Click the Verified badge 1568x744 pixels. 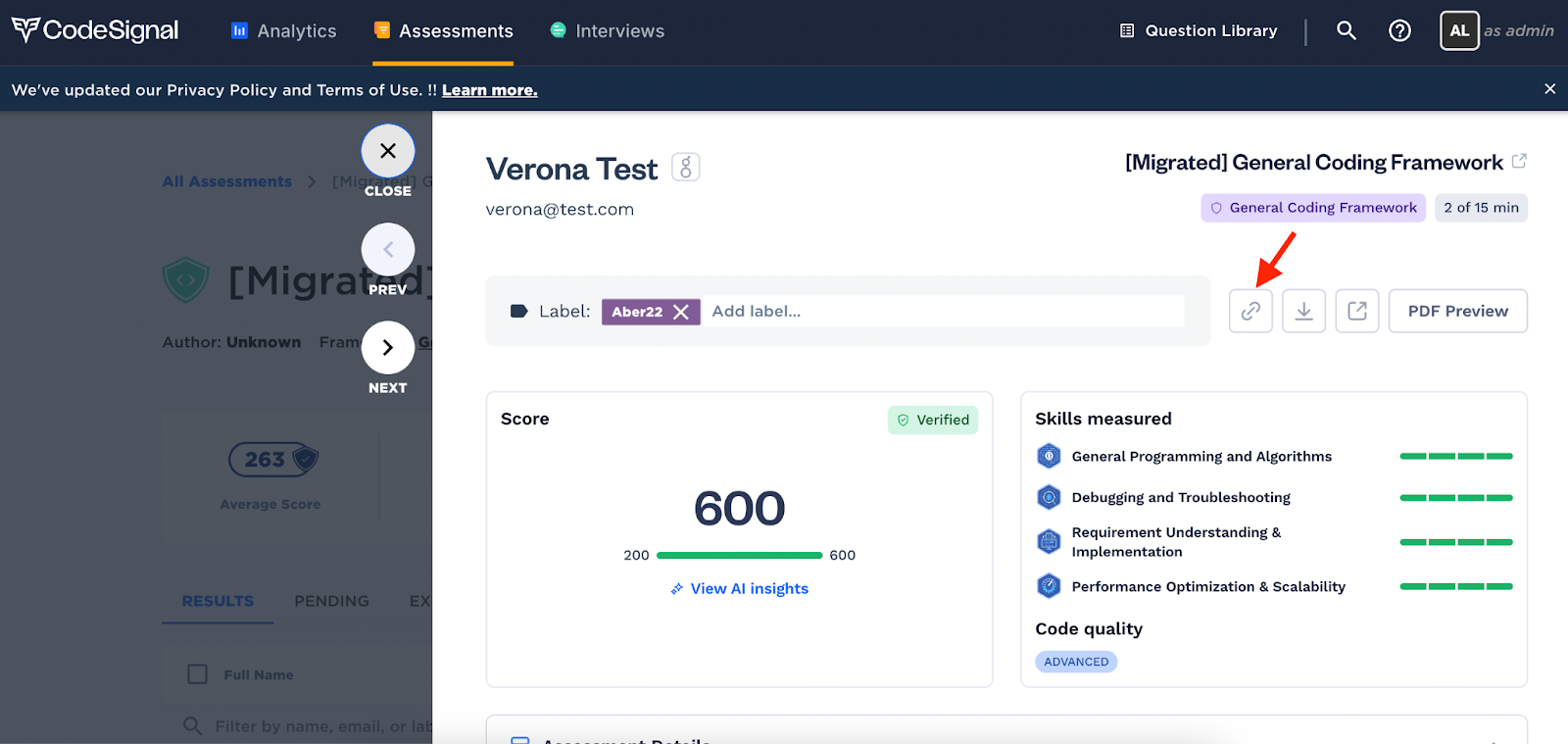[x=933, y=420]
